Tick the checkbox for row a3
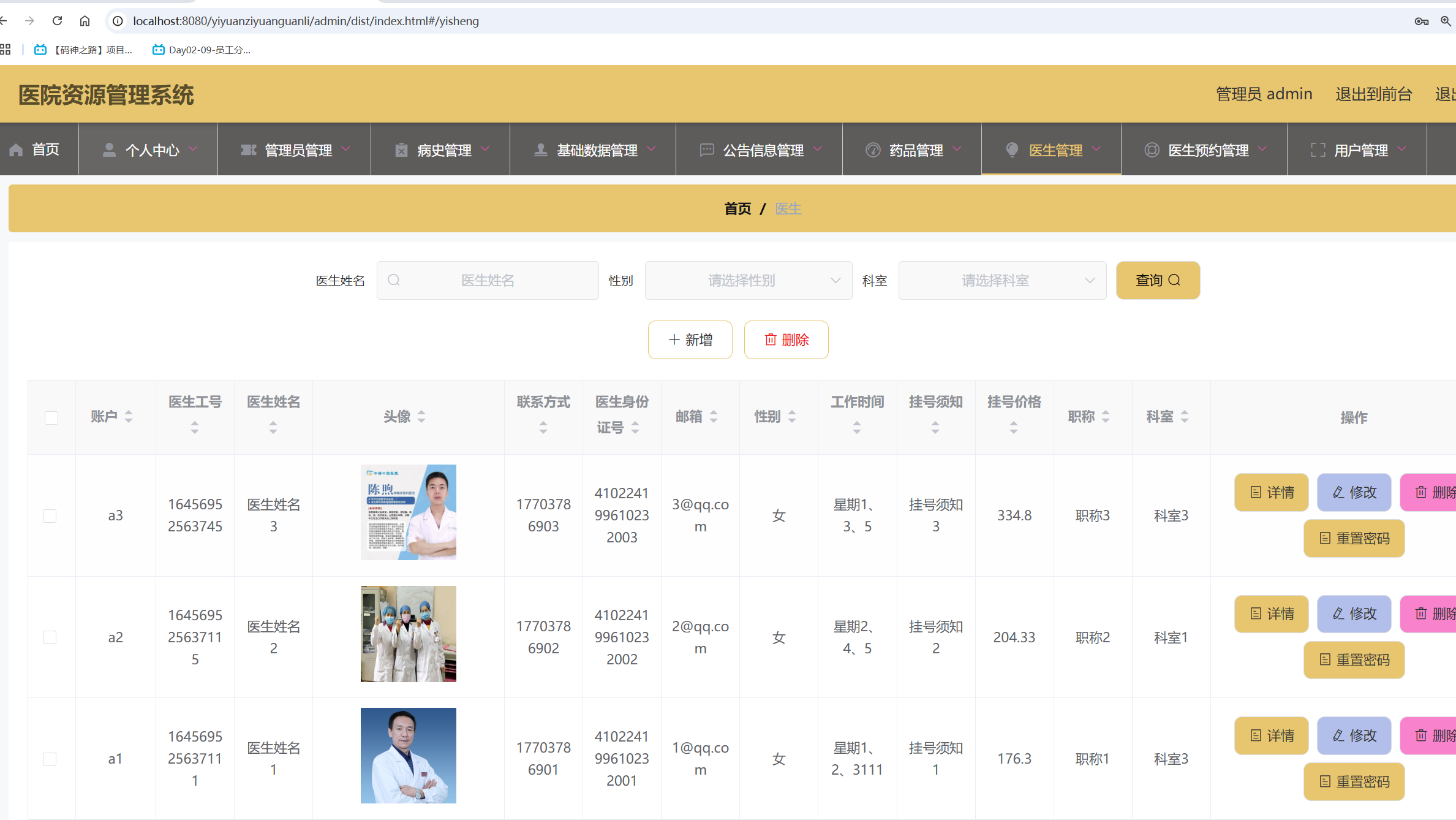Screen dimensions: 1456x820 coord(50,516)
